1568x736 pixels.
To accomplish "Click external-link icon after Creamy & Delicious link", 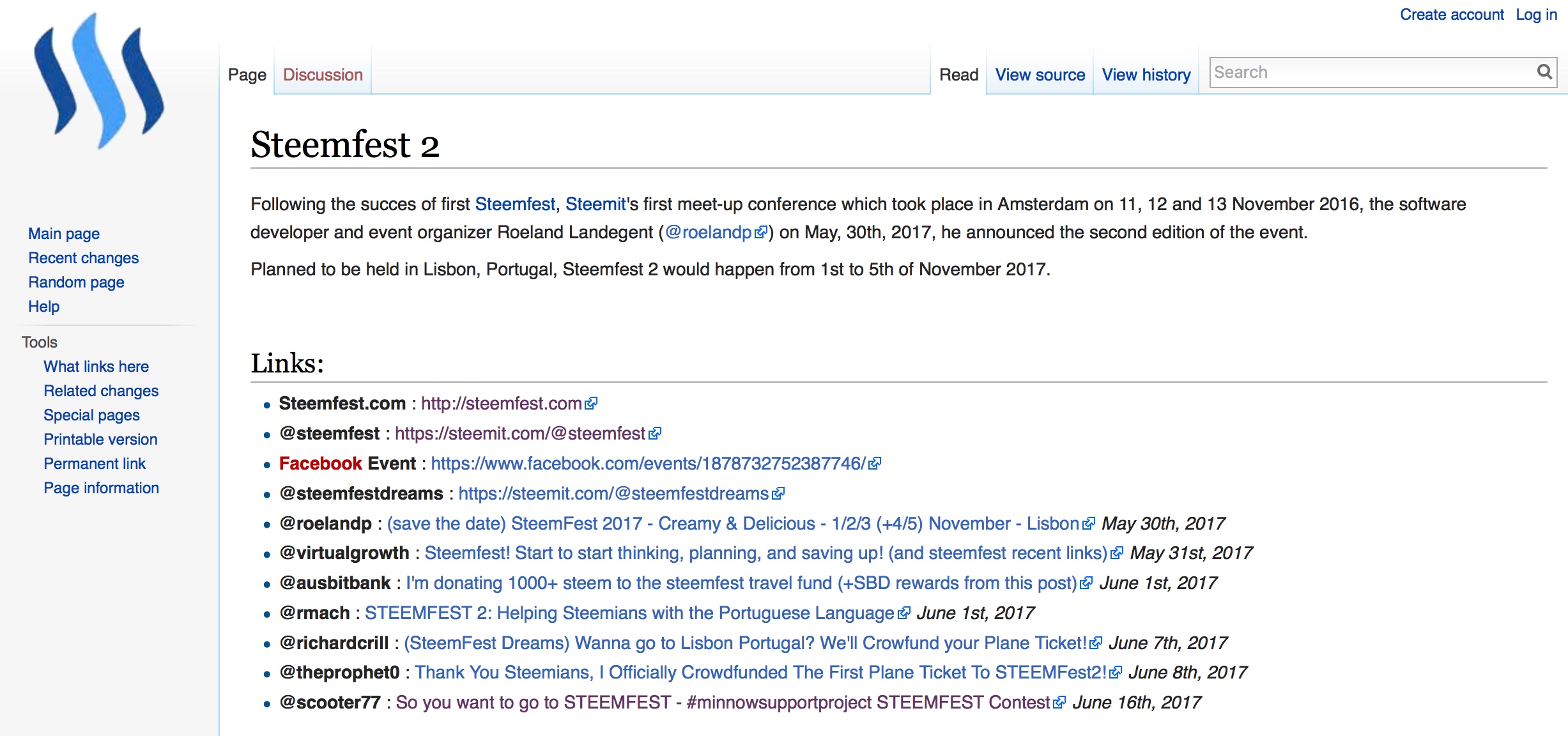I will point(1089,525).
